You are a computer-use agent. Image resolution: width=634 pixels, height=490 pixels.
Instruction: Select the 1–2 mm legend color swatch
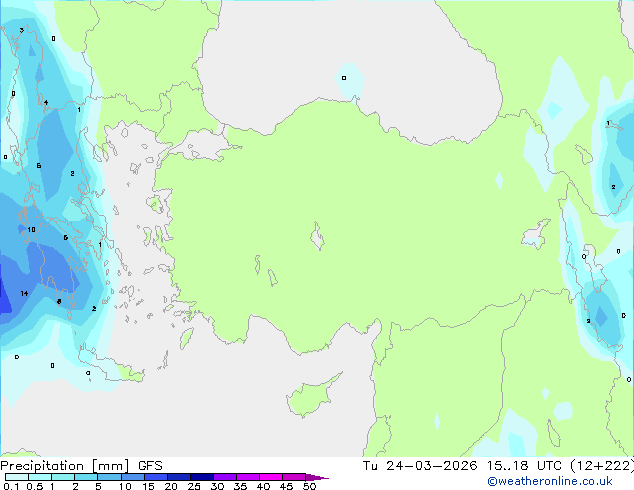63,477
